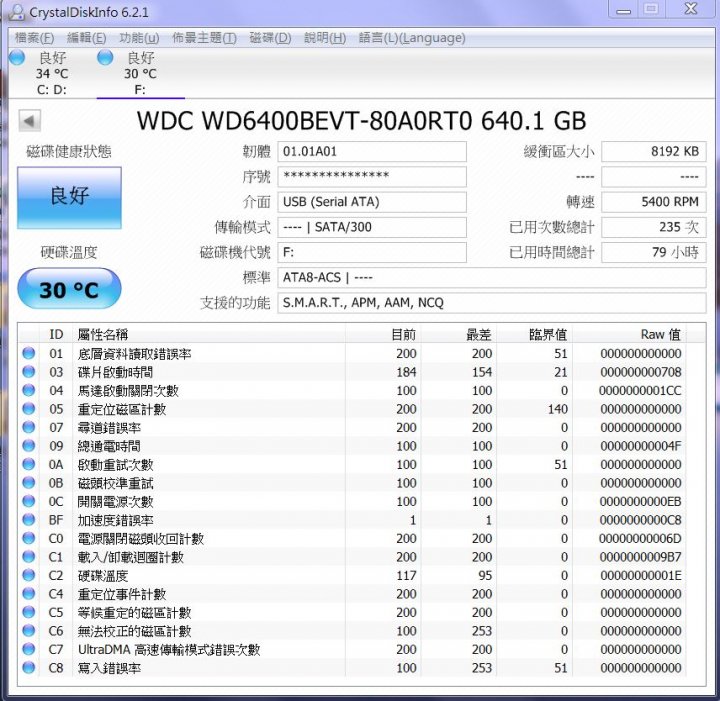Click the transfer mode field SATA/300

point(372,227)
